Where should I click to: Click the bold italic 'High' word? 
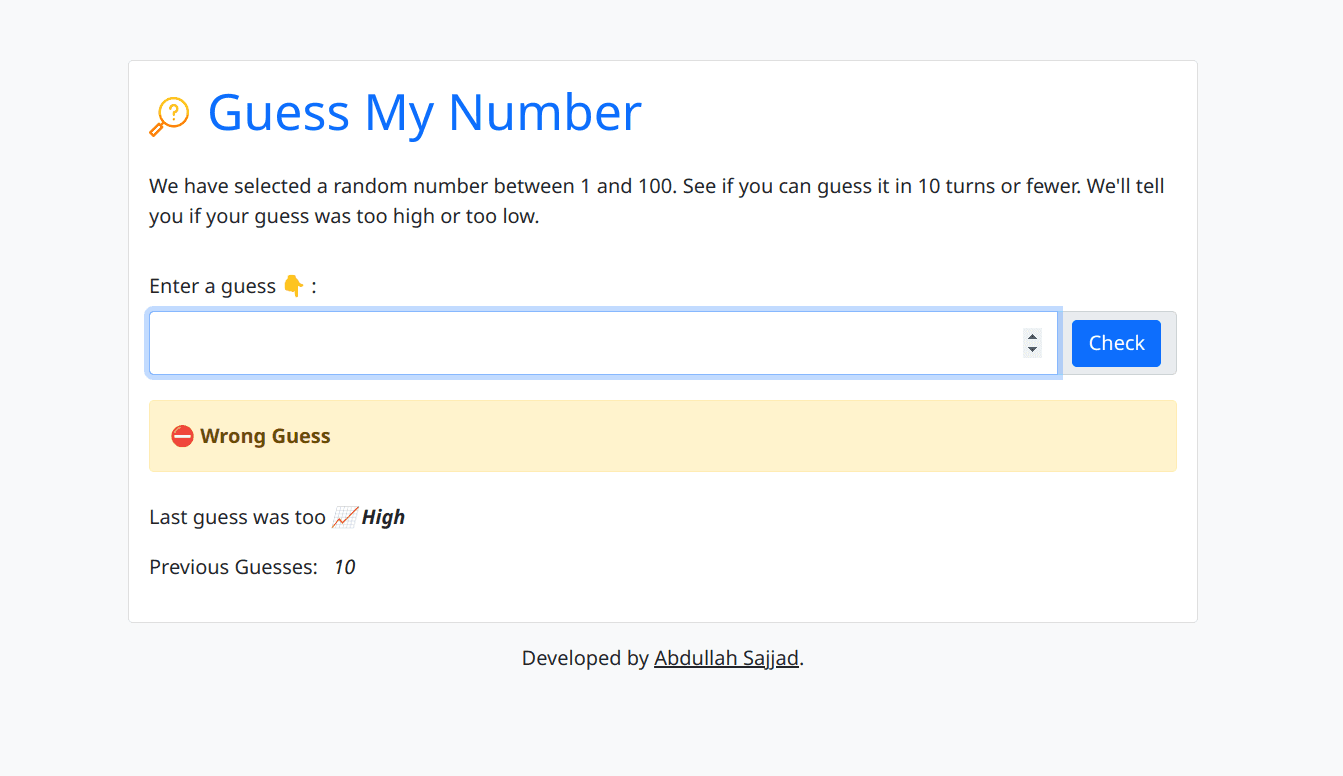pyautogui.click(x=383, y=518)
